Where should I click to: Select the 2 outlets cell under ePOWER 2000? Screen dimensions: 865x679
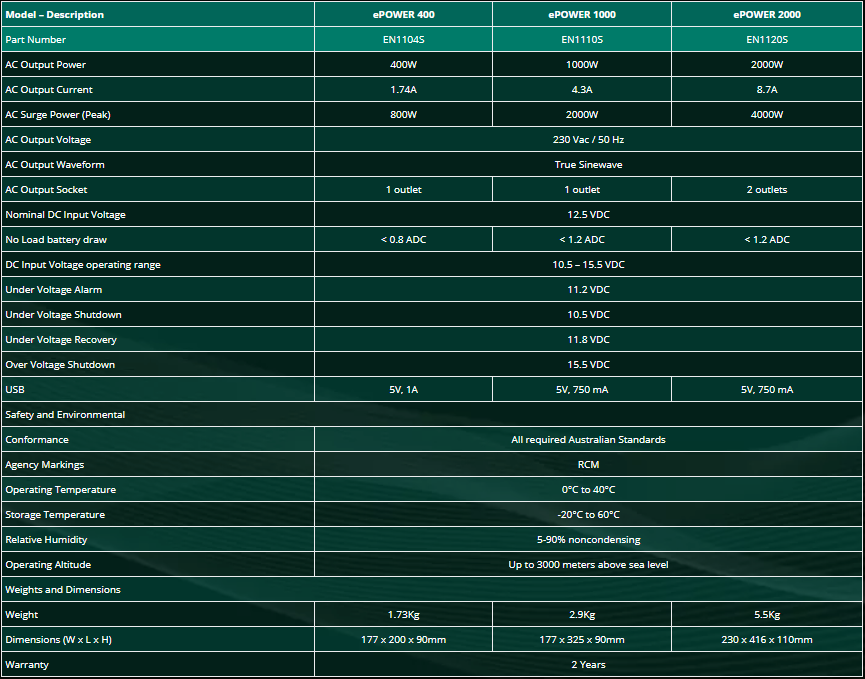767,189
